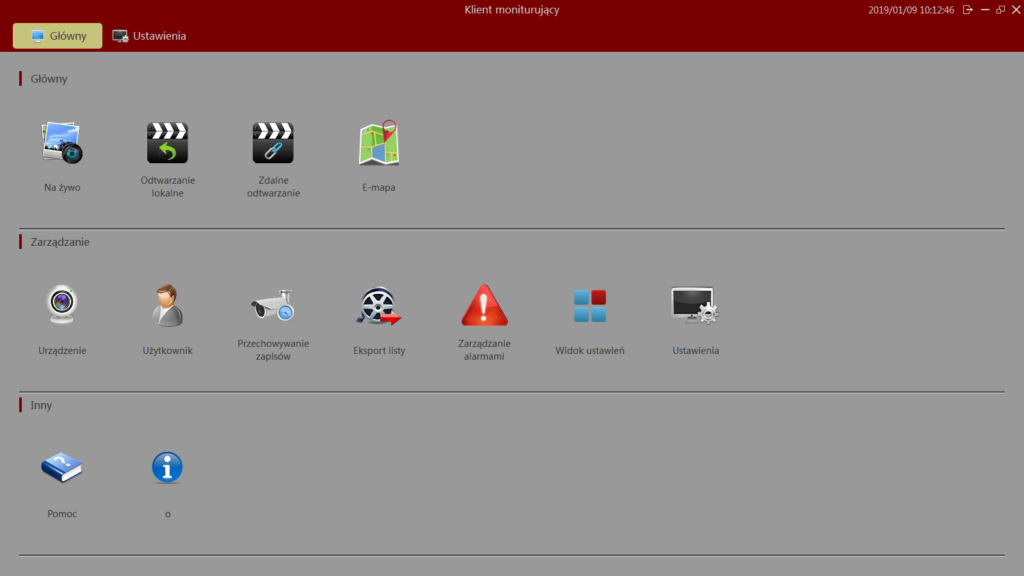
Task: Open Eksport listy export tool
Action: [x=379, y=305]
